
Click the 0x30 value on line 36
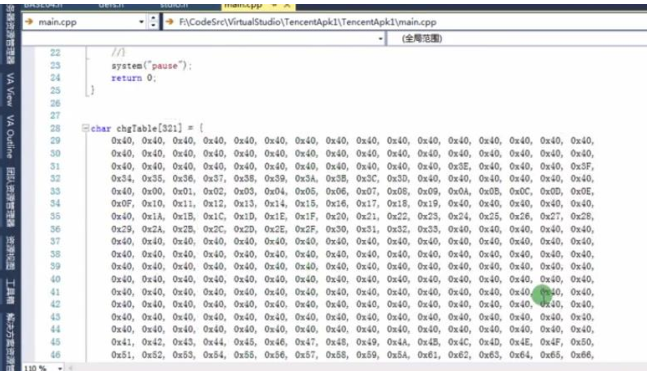(337, 229)
